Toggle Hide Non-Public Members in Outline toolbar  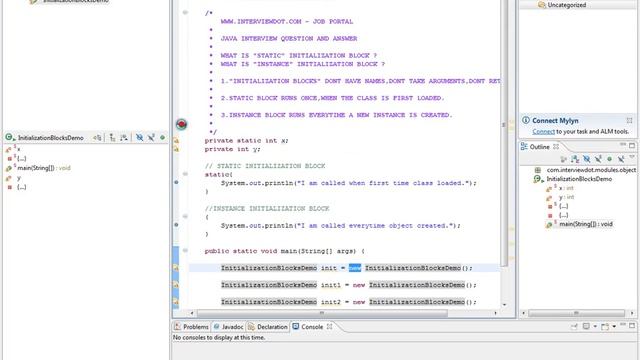pos(609,158)
